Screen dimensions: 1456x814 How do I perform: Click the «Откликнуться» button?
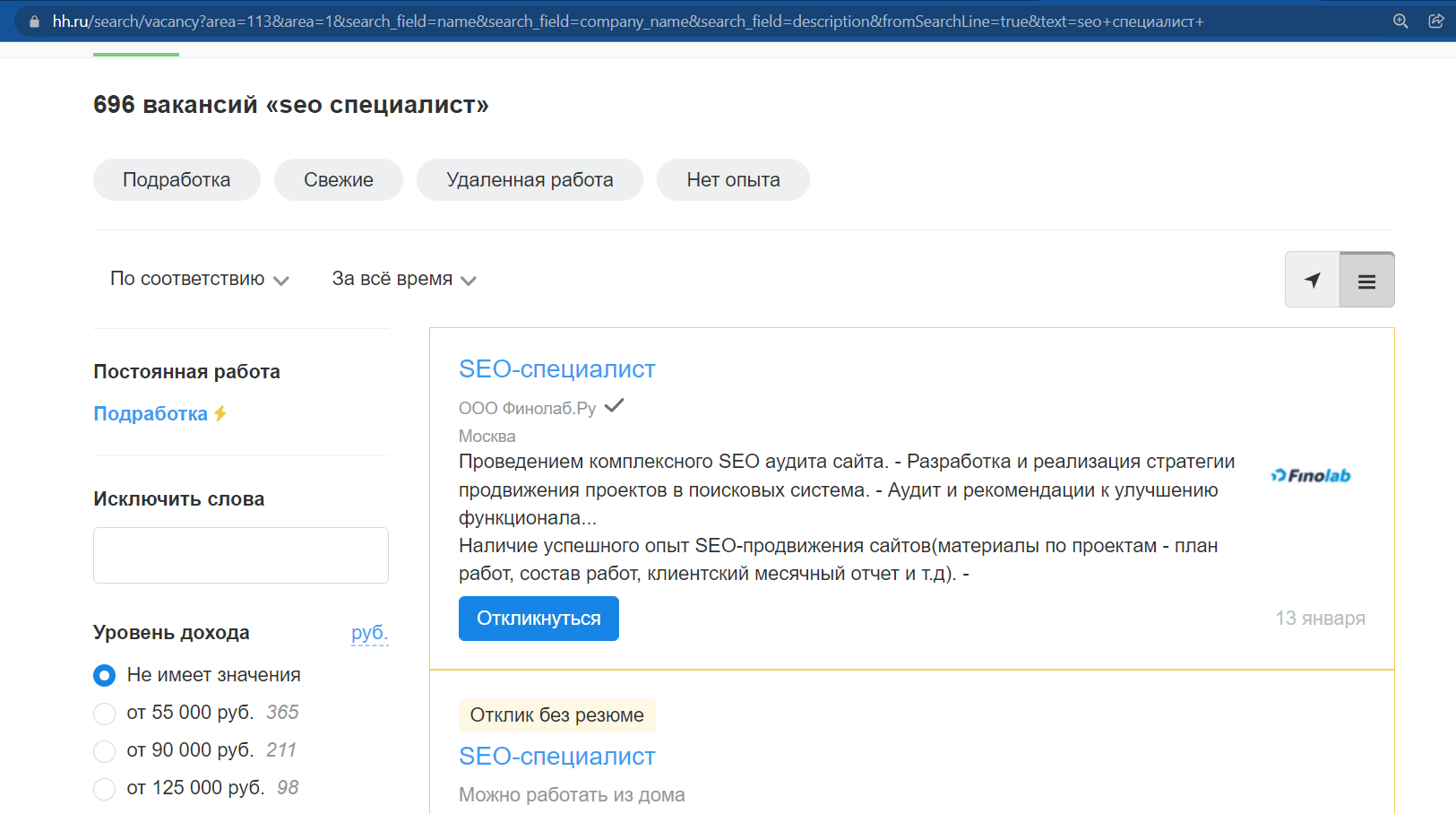coord(538,618)
